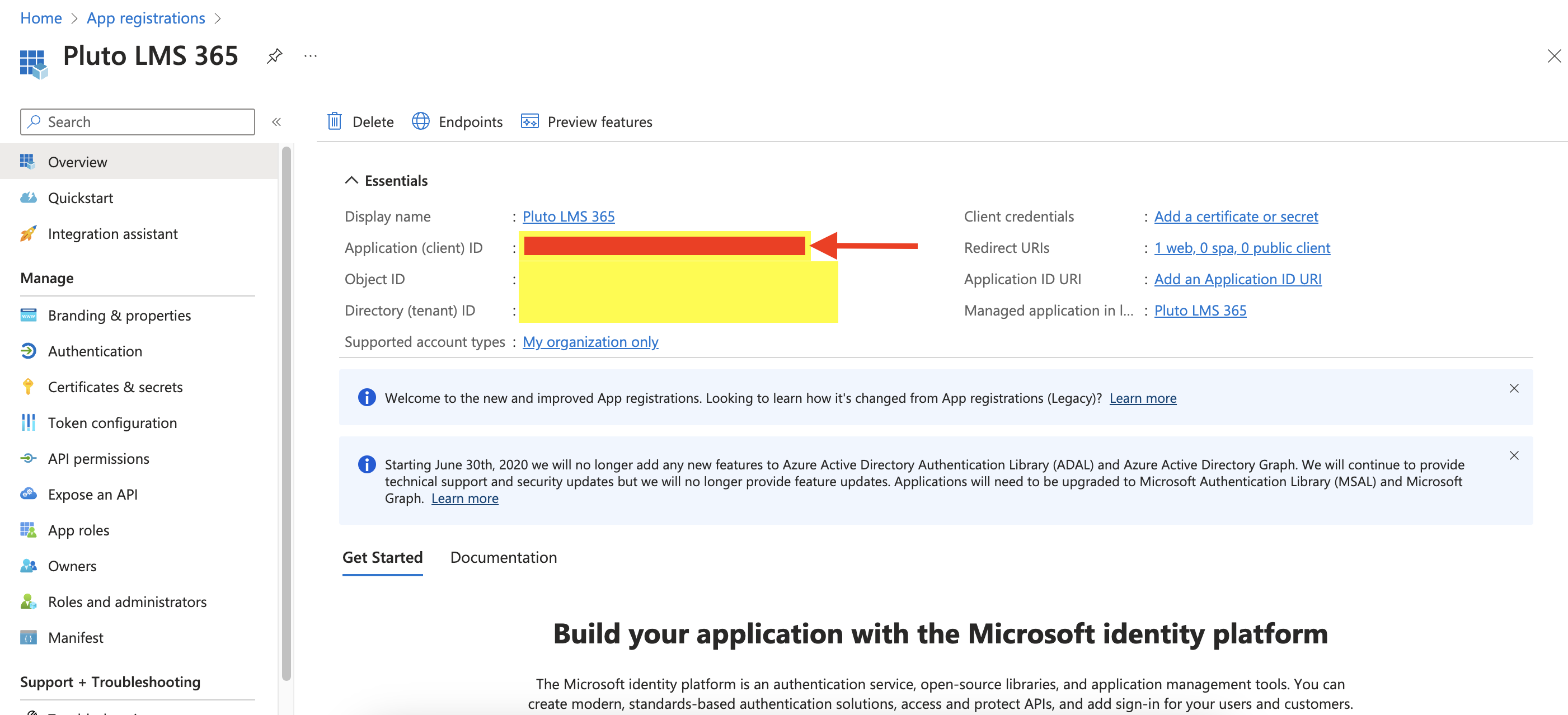Click the Delete button label
1568x715 pixels.
click(x=373, y=122)
